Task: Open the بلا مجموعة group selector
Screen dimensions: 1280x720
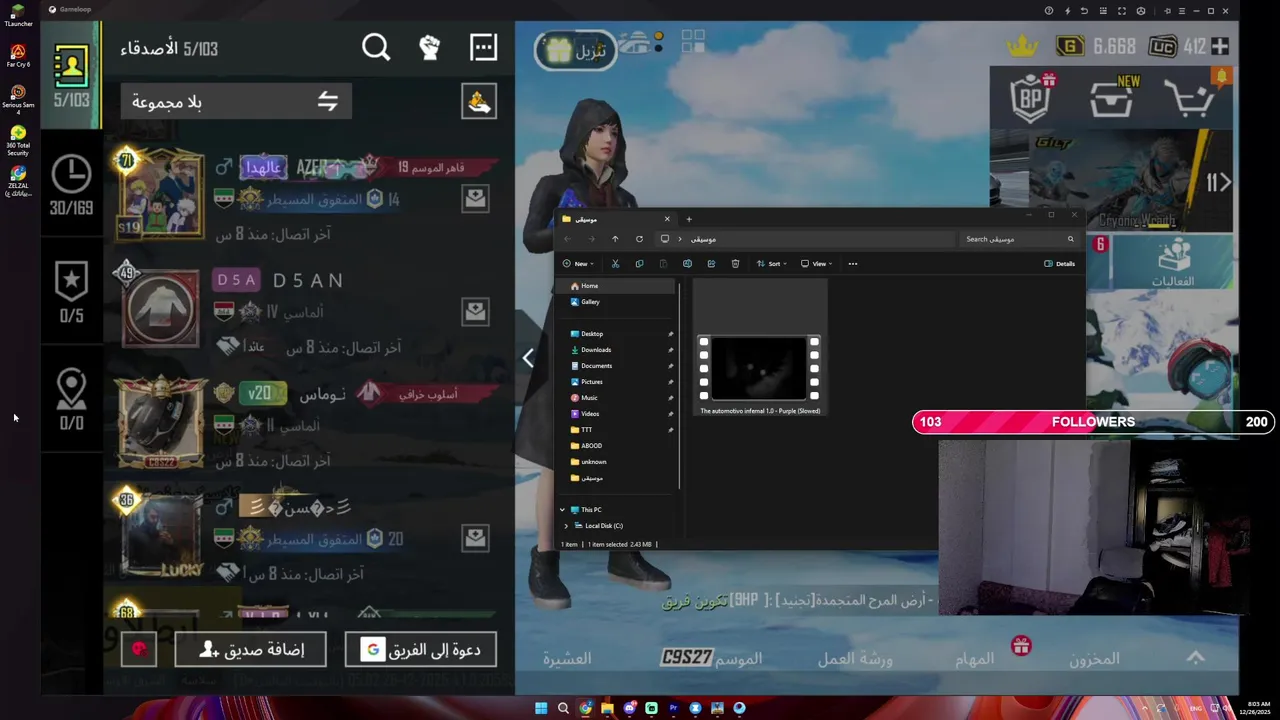Action: (236, 101)
